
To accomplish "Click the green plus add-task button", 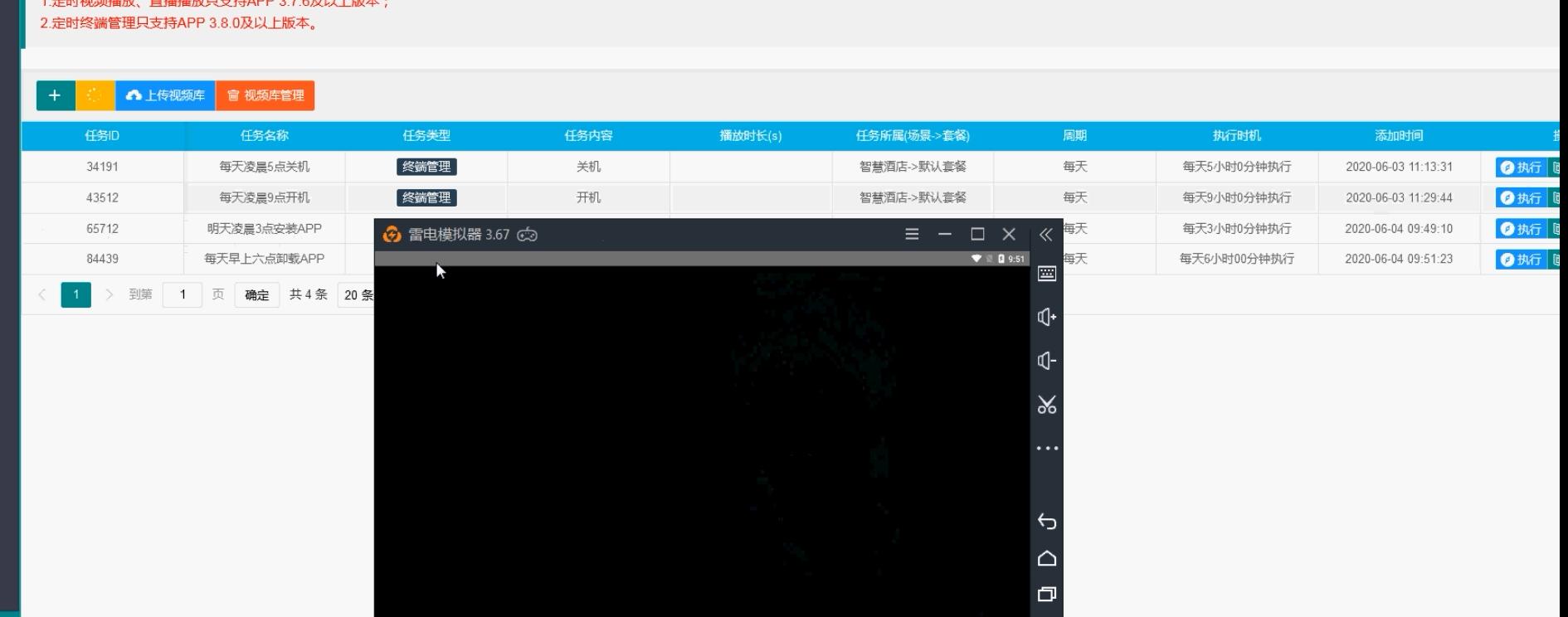I will [x=55, y=95].
